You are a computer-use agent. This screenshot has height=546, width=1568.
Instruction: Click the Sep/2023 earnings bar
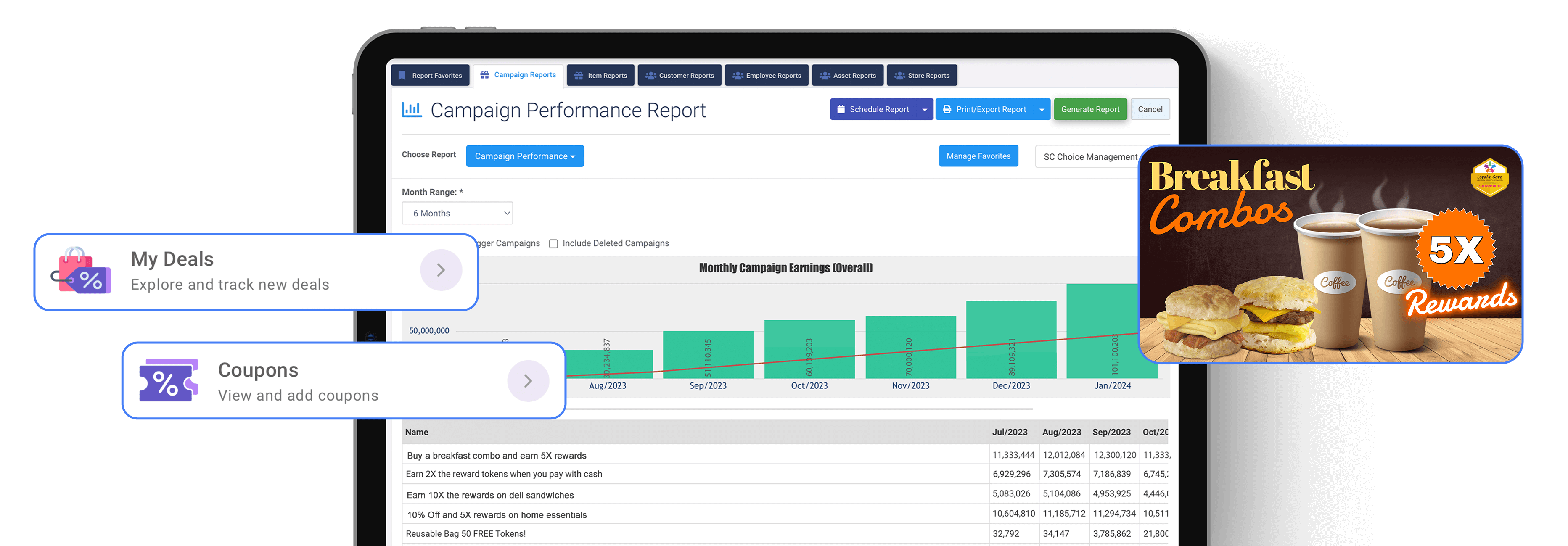708,354
